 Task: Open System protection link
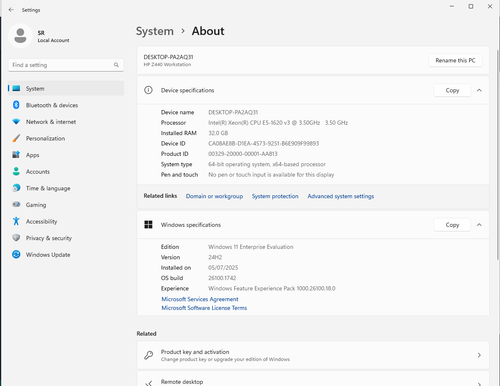(x=275, y=196)
